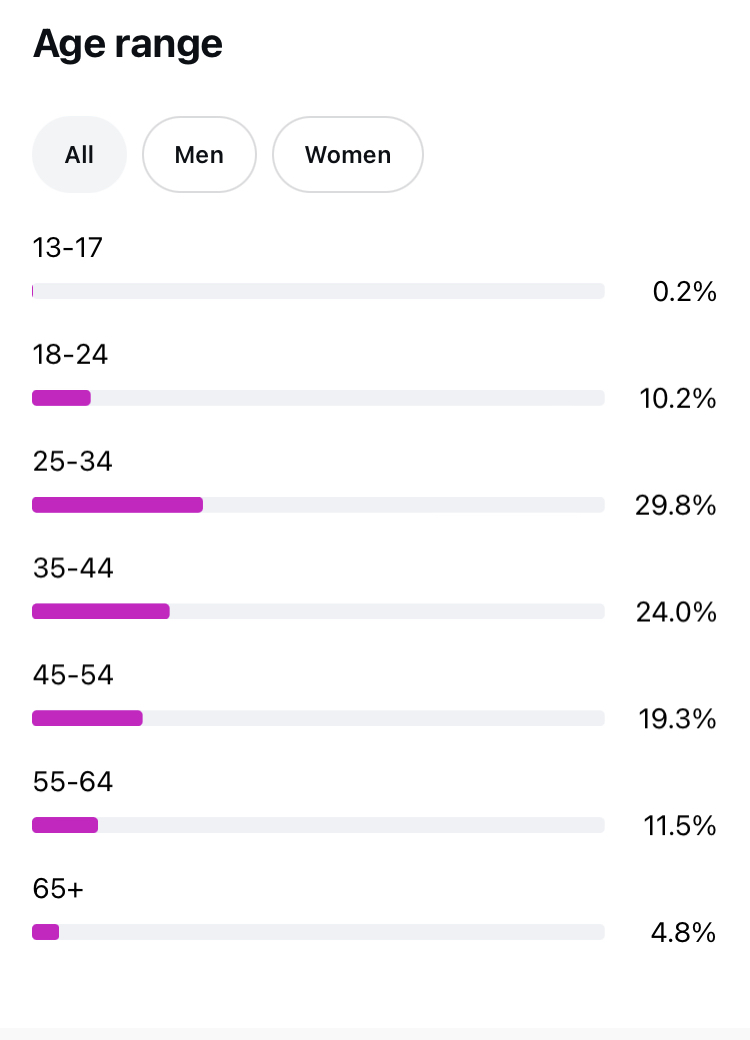The height and width of the screenshot is (1040, 750).
Task: Click the 13-17 age bar
Action: pos(318,291)
